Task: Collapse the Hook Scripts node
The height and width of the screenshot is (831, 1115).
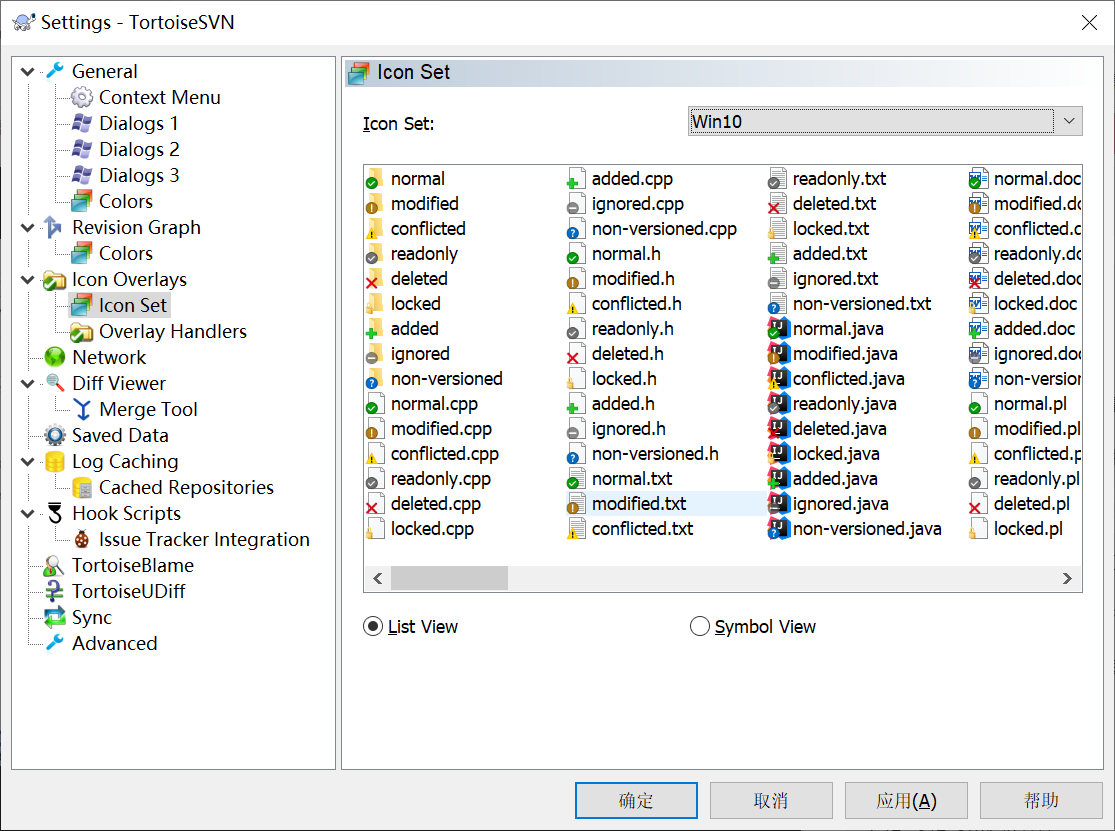Action: 28,513
